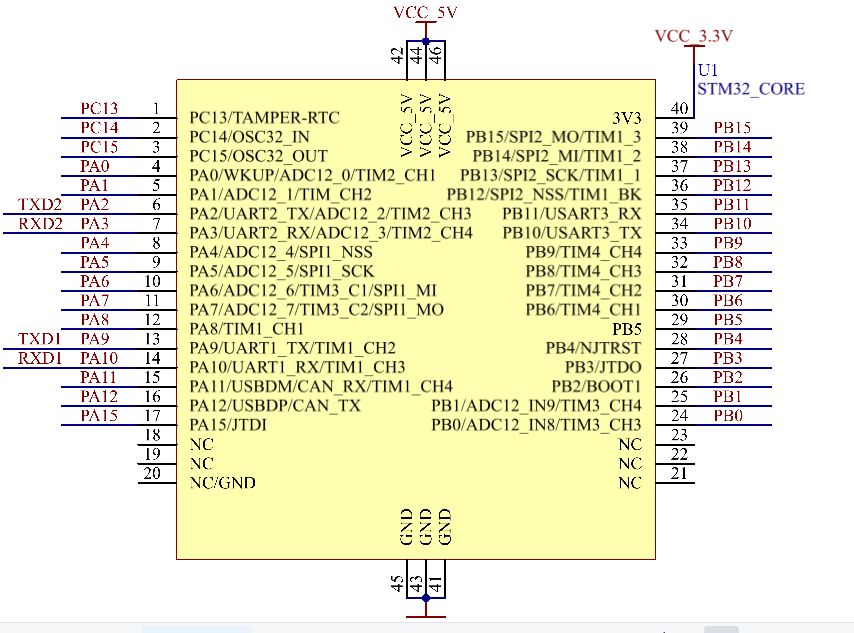854x633 pixels.
Task: Click the U1 designator text
Action: [707, 70]
